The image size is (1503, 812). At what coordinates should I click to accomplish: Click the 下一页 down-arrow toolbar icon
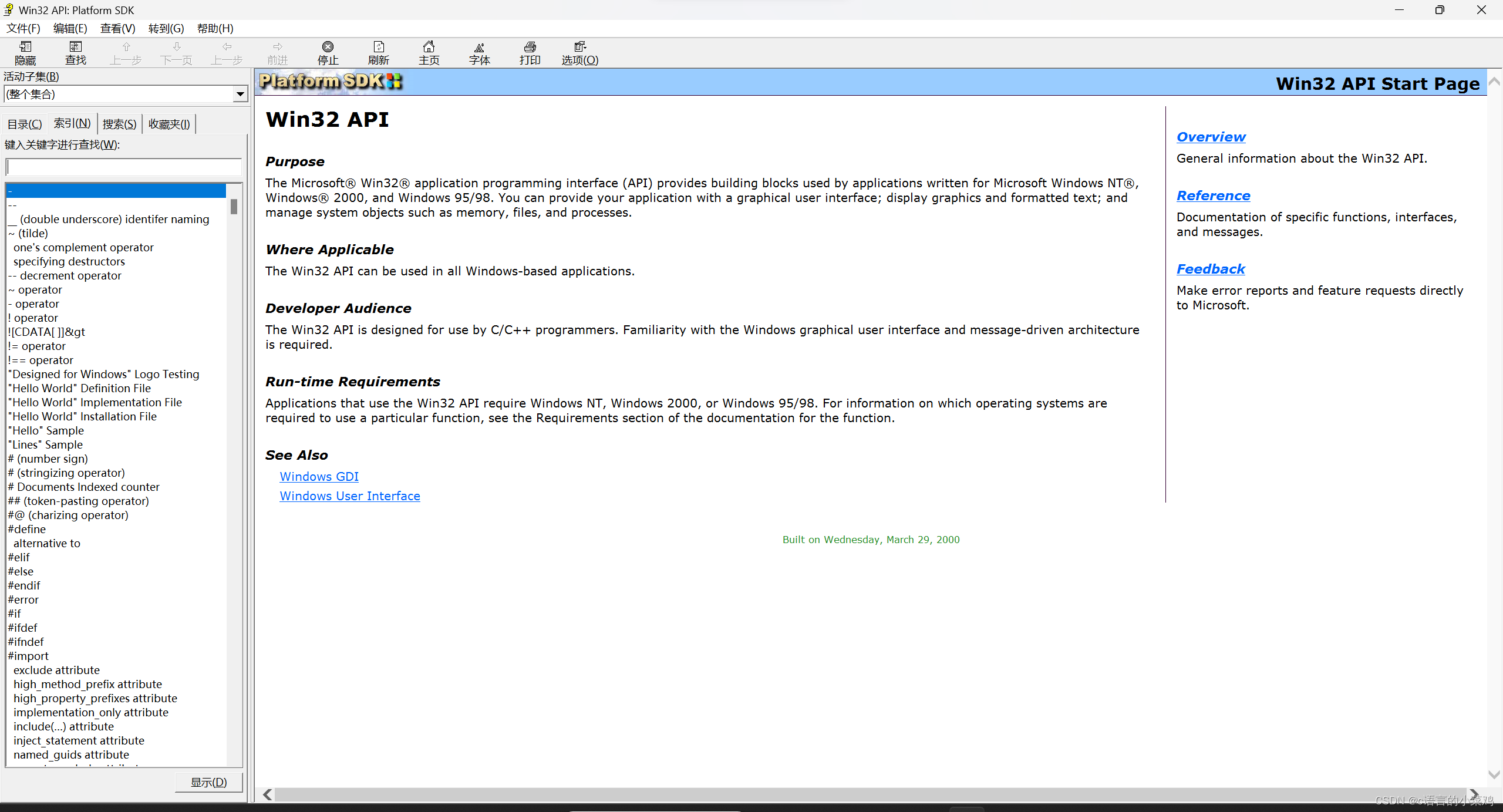[x=177, y=53]
